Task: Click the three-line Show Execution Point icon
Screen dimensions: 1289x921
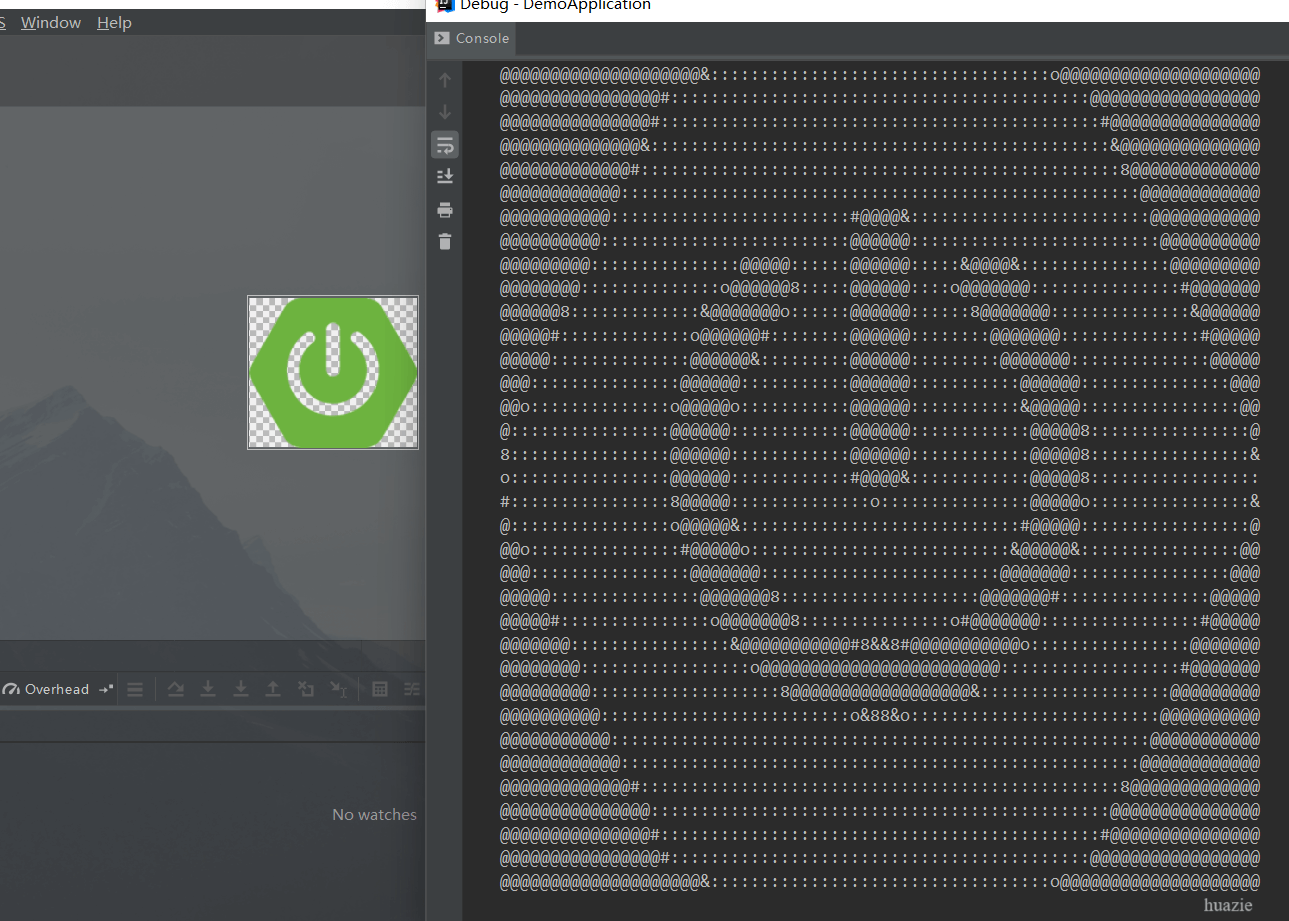Action: (135, 689)
